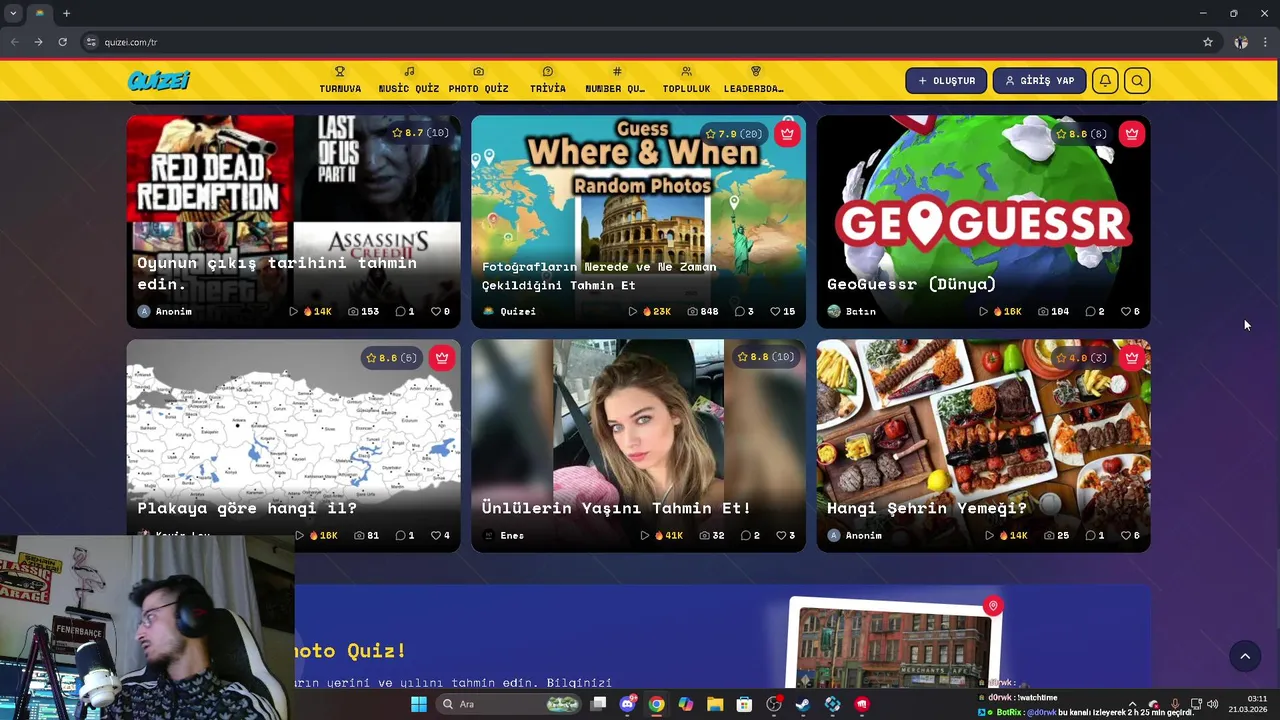The height and width of the screenshot is (720, 1280).
Task: Click the Batın author link
Action: [x=852, y=311]
